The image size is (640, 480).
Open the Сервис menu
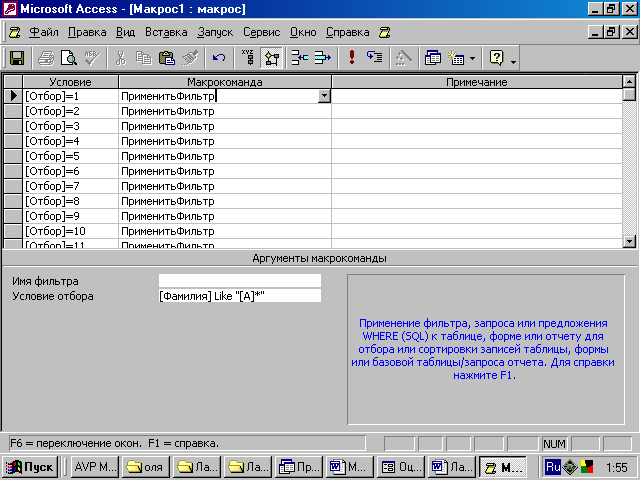coord(262,32)
